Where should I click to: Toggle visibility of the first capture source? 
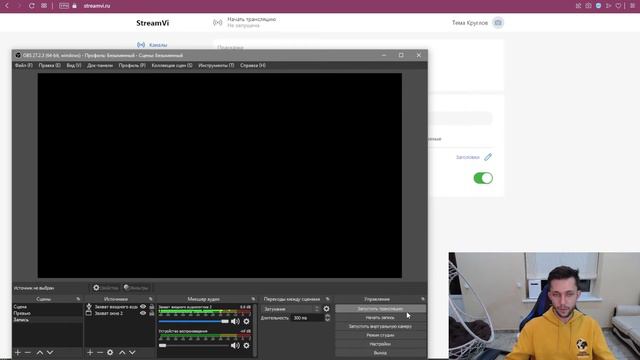(143, 307)
